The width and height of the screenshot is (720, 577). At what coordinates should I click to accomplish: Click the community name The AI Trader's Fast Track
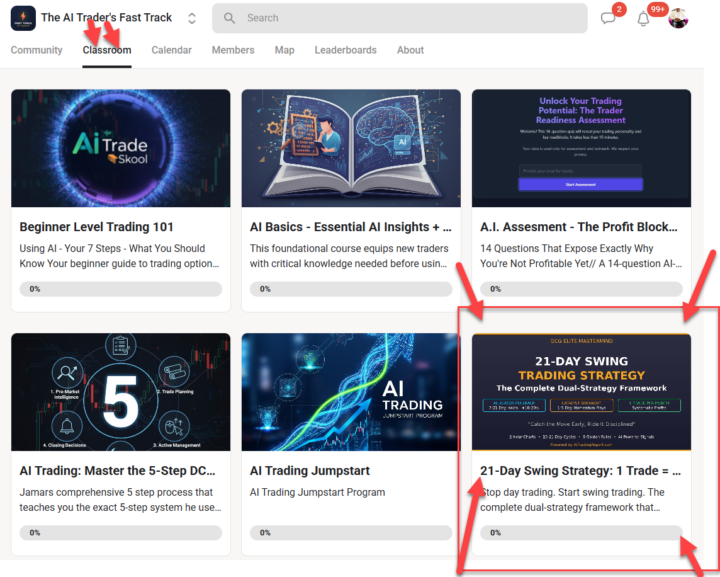point(107,17)
